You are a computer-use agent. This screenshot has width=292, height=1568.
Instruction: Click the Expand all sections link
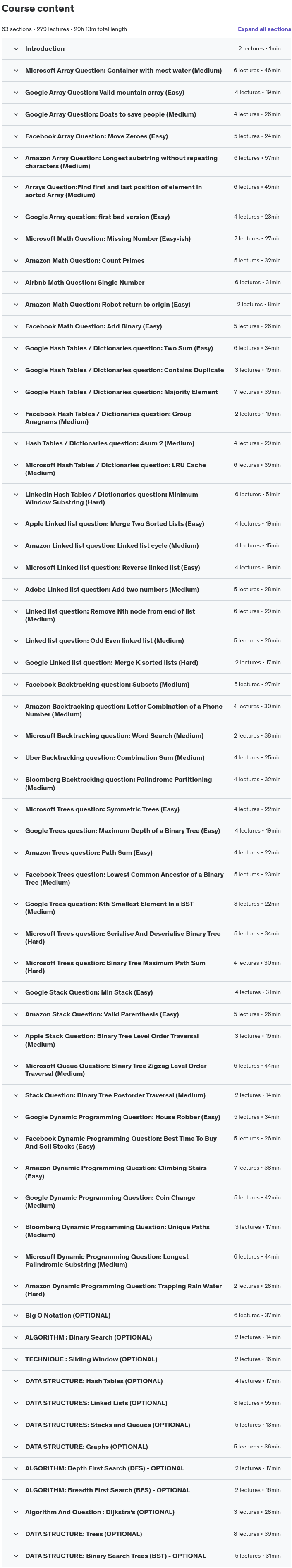pos(264,29)
